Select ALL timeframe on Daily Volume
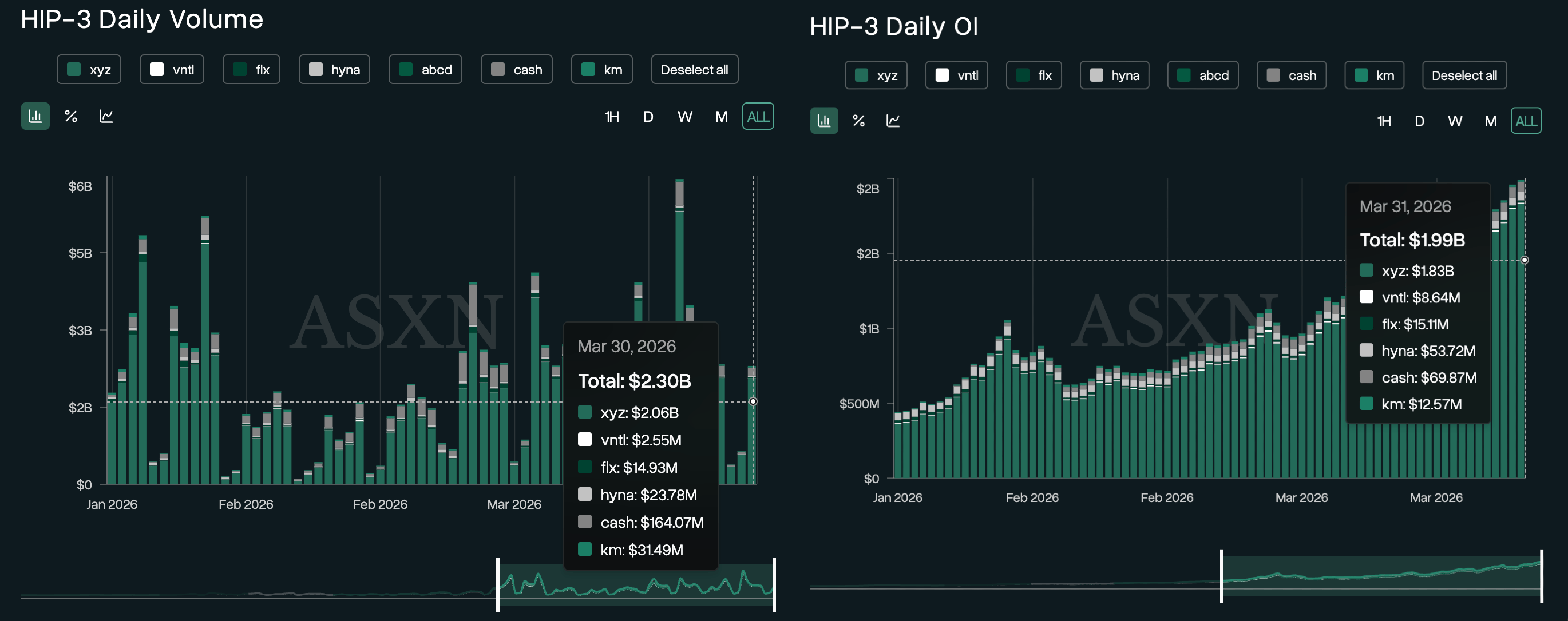Screen dimensions: 1568x621 (x=758, y=117)
